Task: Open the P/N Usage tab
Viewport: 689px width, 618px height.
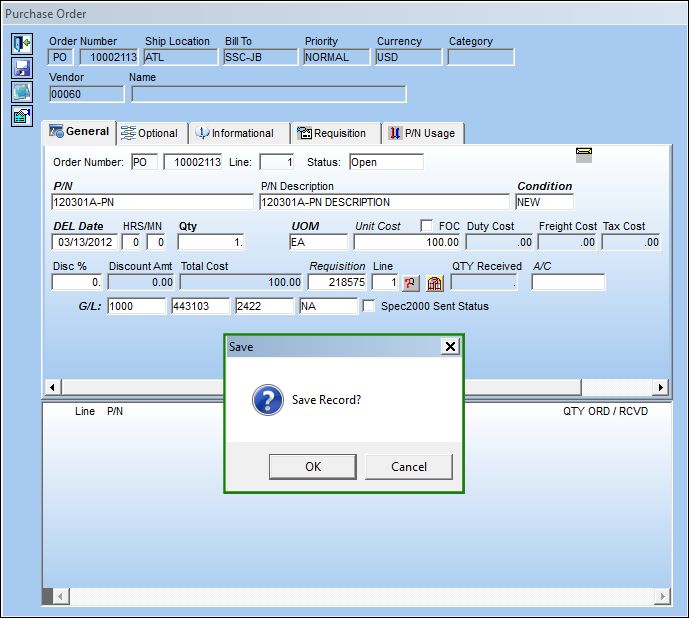Action: tap(423, 133)
